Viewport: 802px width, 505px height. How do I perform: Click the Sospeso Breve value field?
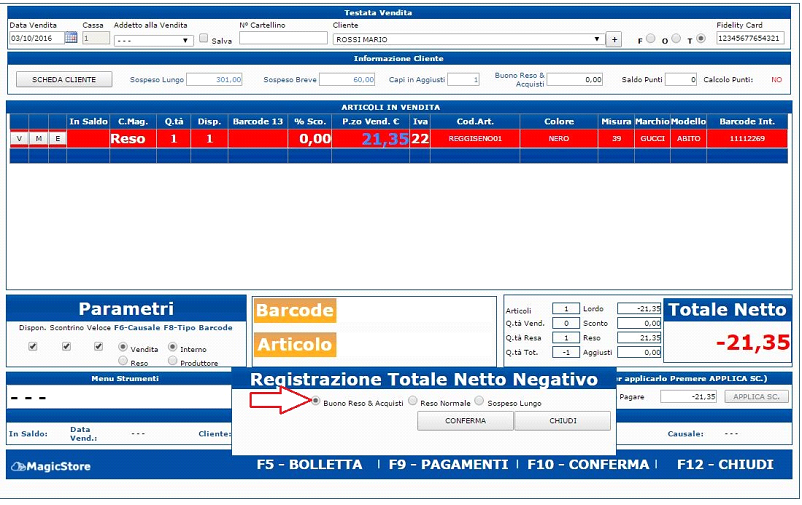click(347, 79)
